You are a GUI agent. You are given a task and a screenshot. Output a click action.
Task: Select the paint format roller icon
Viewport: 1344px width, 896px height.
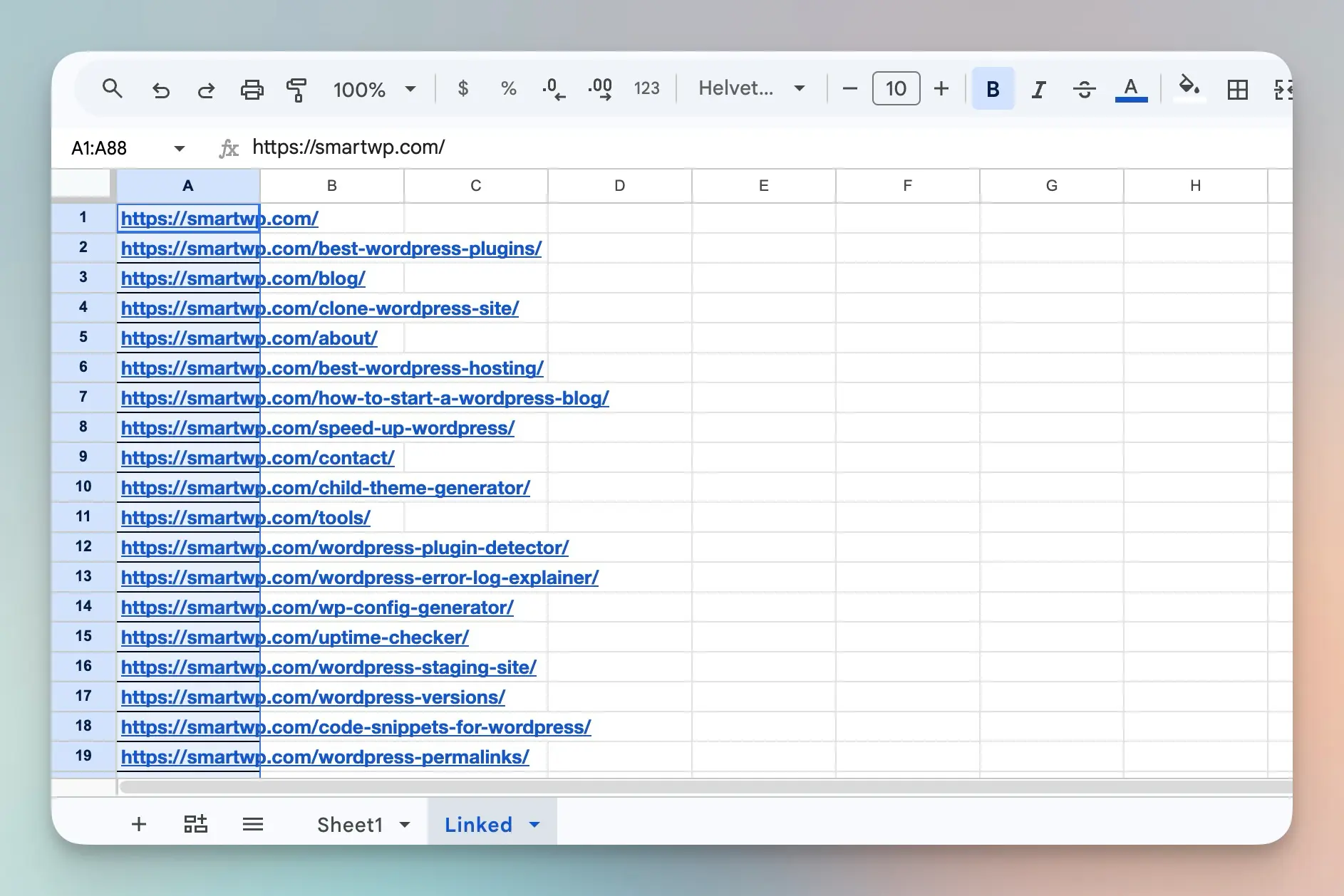(296, 89)
